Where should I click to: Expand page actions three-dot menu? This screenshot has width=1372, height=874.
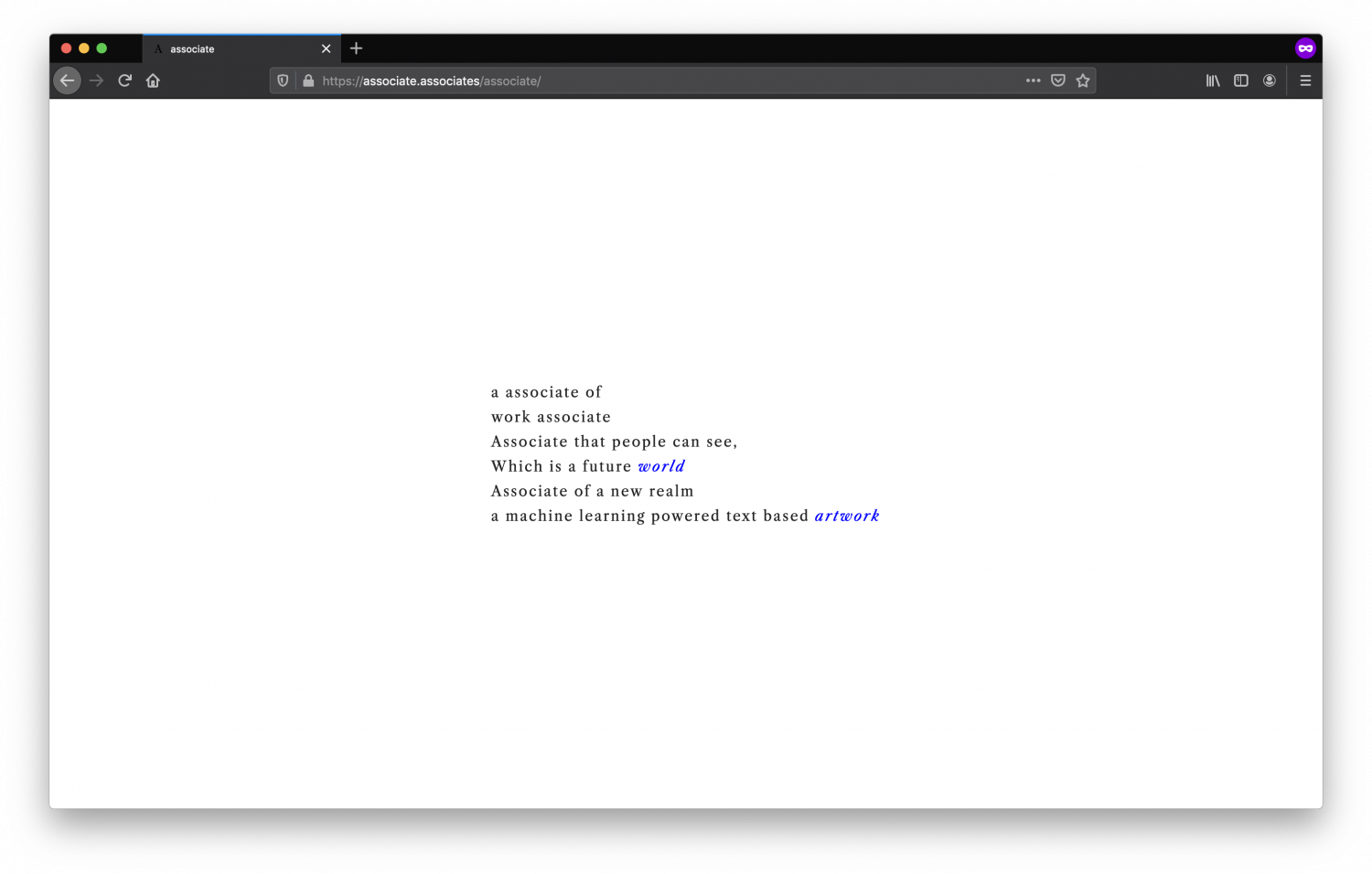click(x=1034, y=80)
